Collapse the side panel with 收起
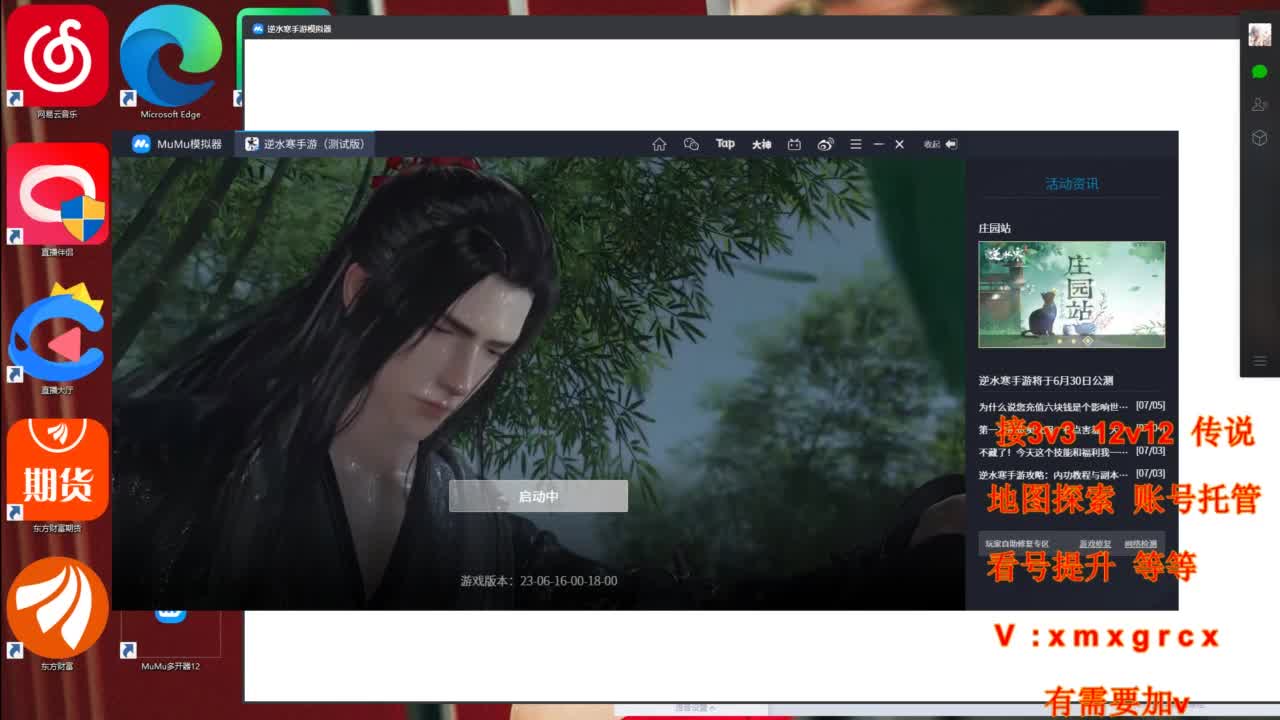This screenshot has width=1280, height=720. coord(940,144)
